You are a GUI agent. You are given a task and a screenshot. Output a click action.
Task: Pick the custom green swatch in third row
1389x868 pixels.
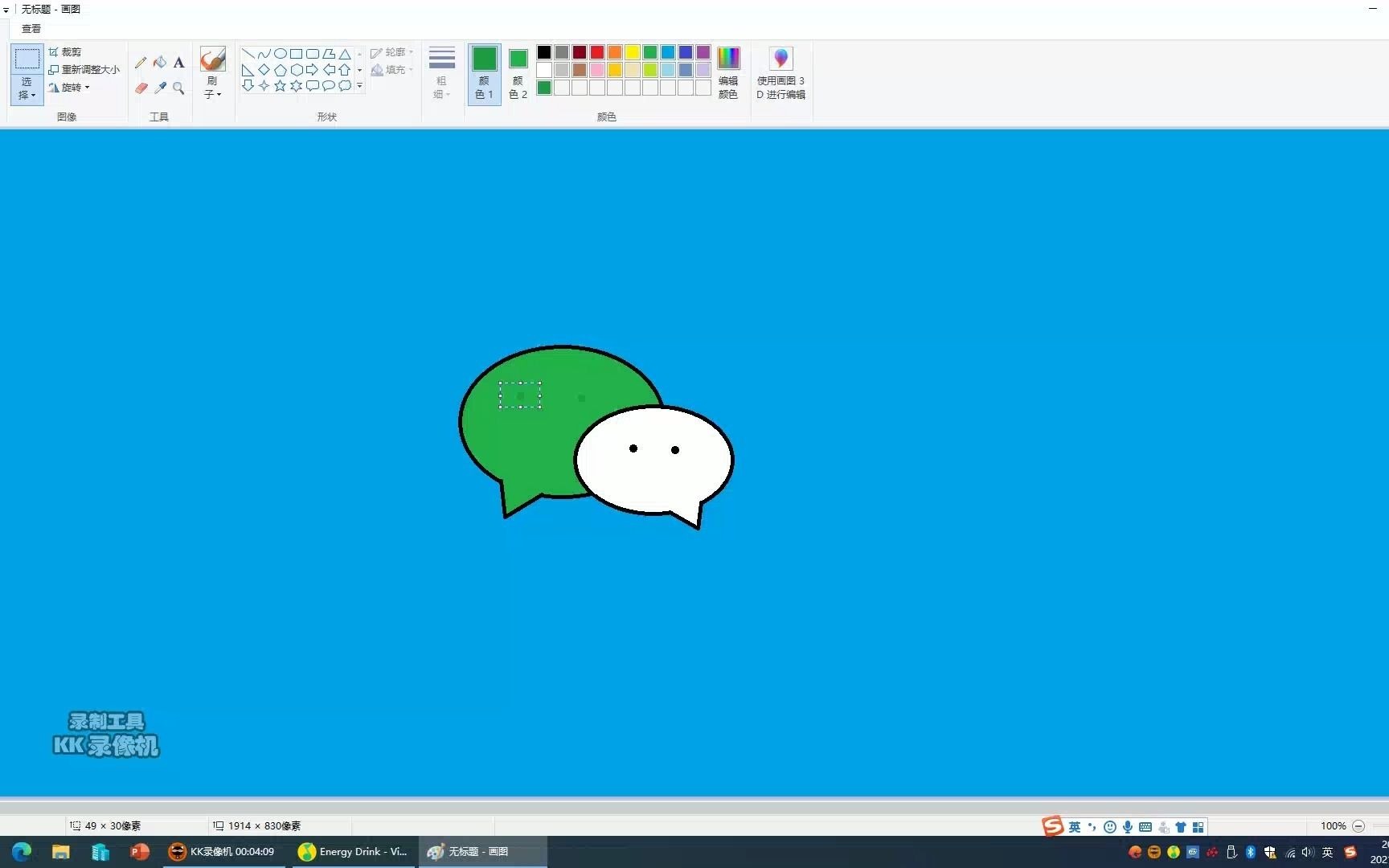tap(544, 88)
